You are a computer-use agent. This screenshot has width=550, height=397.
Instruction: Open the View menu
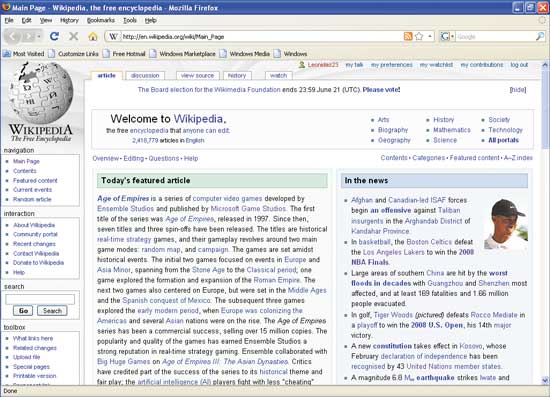pyautogui.click(x=46, y=20)
